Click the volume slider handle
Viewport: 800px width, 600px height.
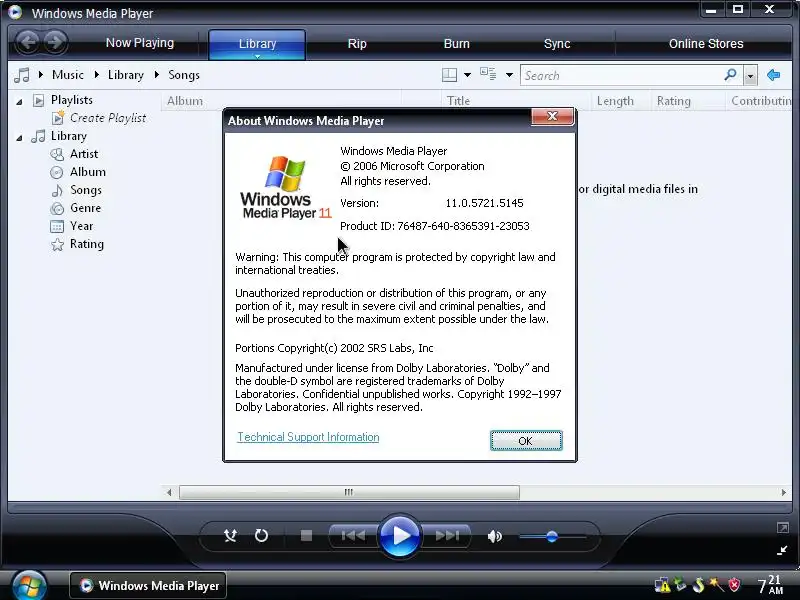point(552,537)
